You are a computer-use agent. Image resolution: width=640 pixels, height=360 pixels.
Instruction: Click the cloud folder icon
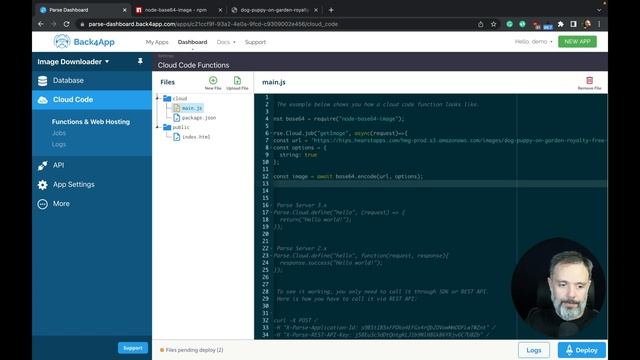(167, 98)
